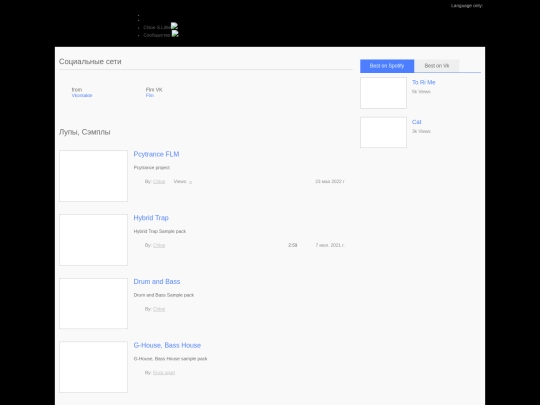
Task: Switch to the Best on Vk tab
Action: [437, 66]
